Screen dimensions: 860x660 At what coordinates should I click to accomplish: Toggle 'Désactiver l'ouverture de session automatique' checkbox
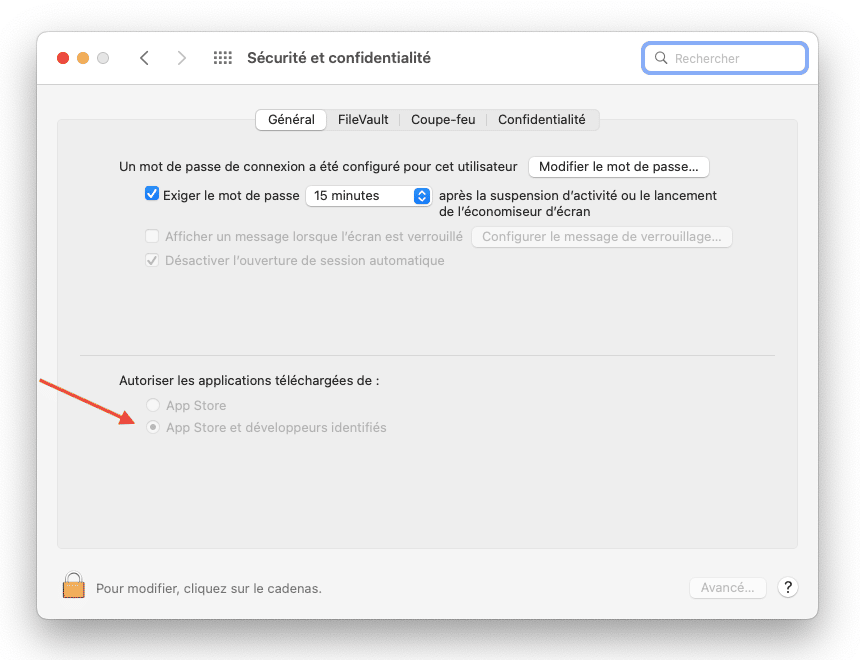click(x=152, y=261)
